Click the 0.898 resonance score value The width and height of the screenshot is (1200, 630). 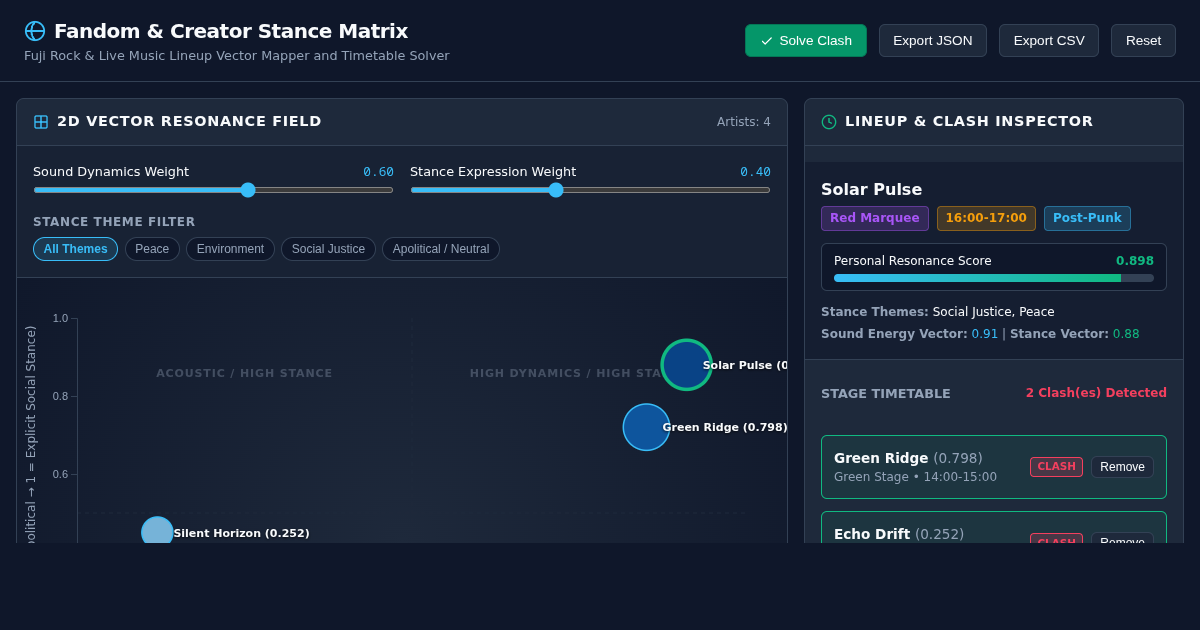click(x=1135, y=261)
